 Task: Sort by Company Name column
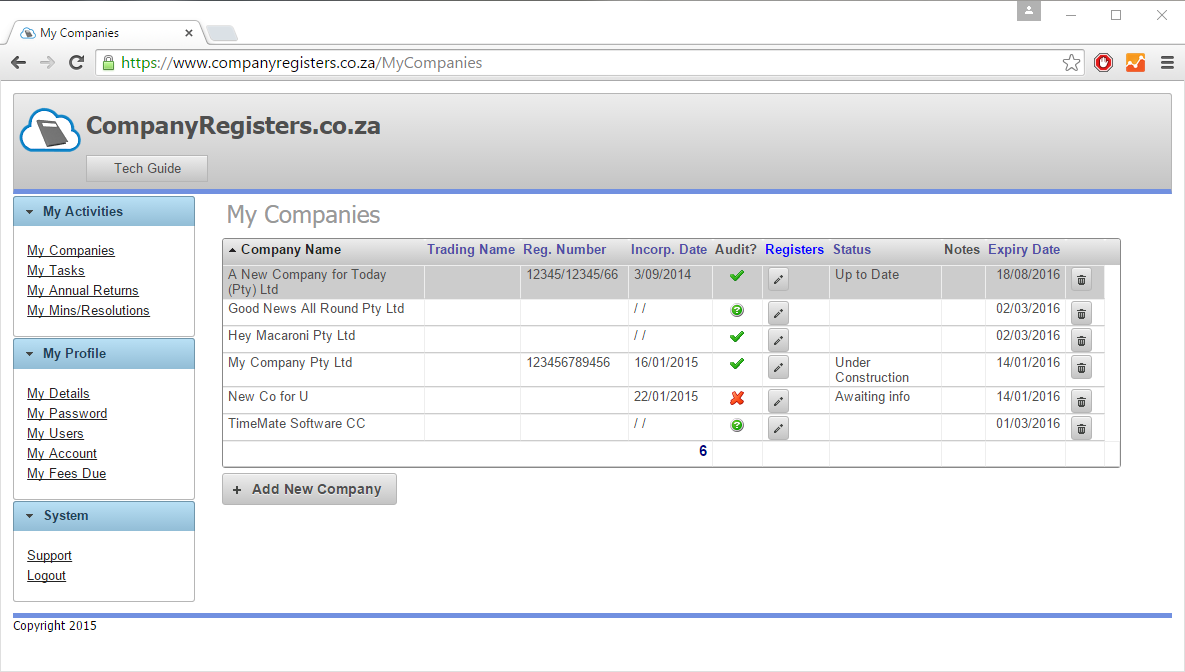[291, 249]
